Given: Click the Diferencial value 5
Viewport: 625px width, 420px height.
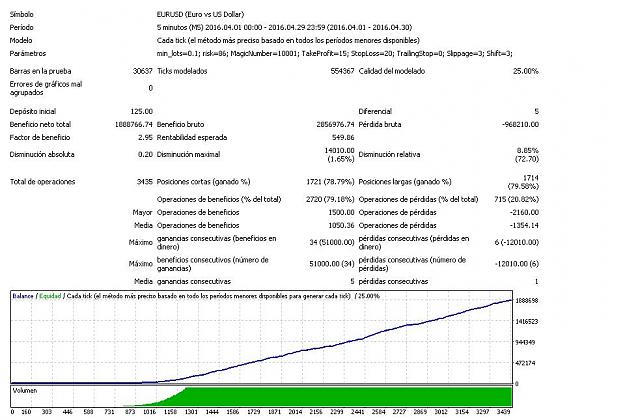Looking at the screenshot, I should tap(536, 112).
